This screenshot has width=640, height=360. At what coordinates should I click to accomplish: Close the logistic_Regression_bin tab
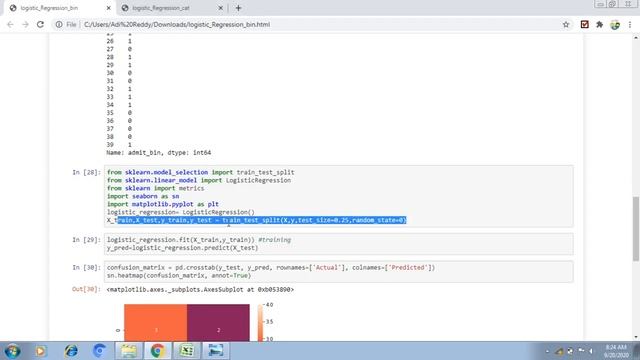pyautogui.click(x=109, y=8)
